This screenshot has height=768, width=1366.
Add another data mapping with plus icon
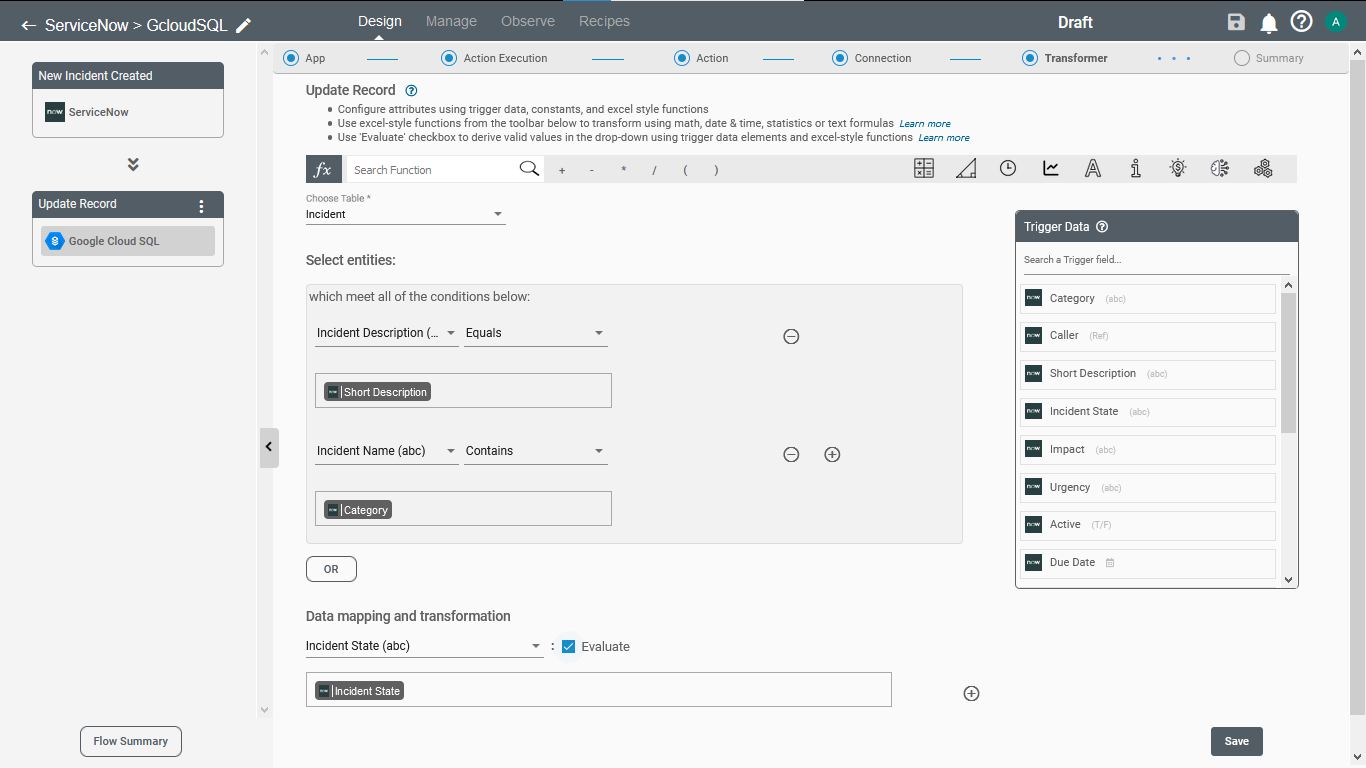pyautogui.click(x=971, y=693)
